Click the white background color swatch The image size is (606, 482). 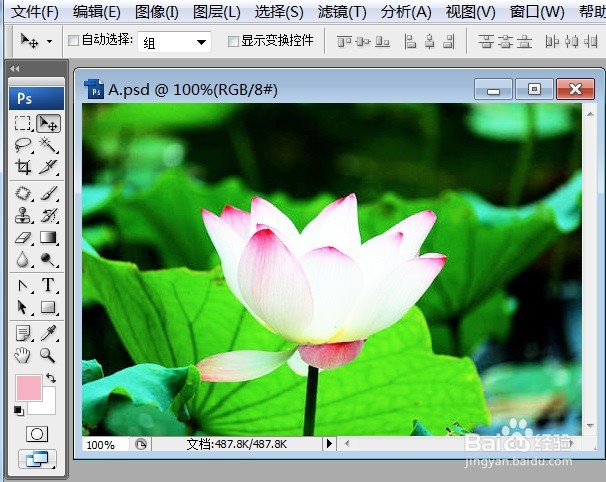pyautogui.click(x=48, y=407)
